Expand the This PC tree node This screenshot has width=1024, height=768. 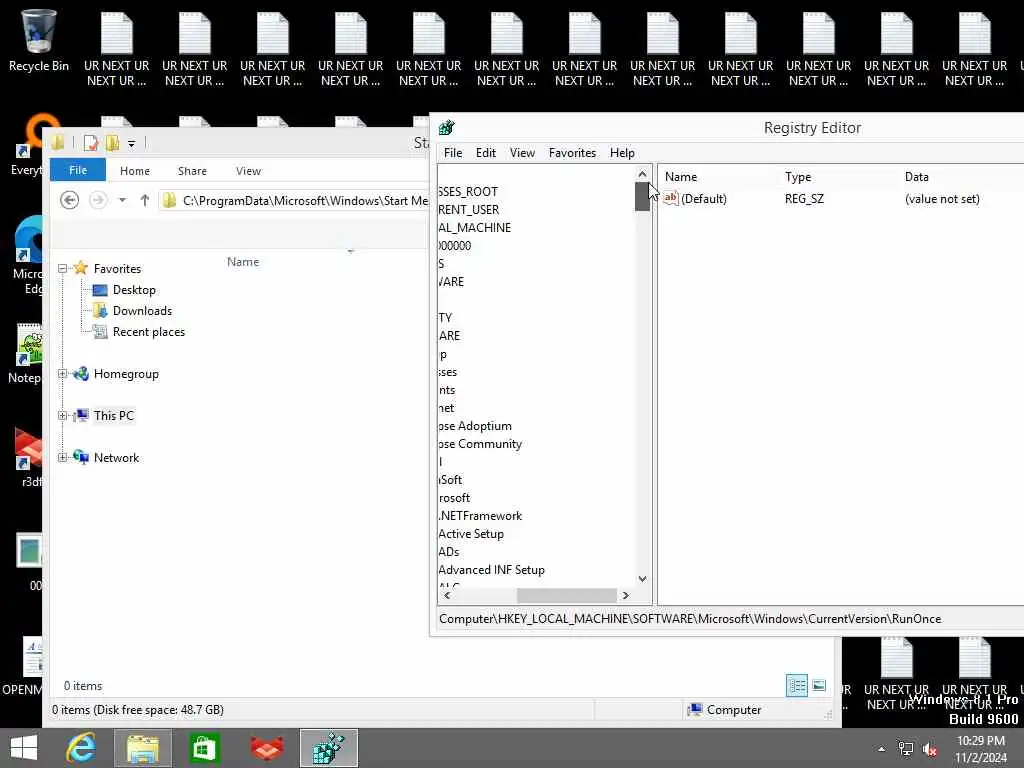click(x=63, y=415)
